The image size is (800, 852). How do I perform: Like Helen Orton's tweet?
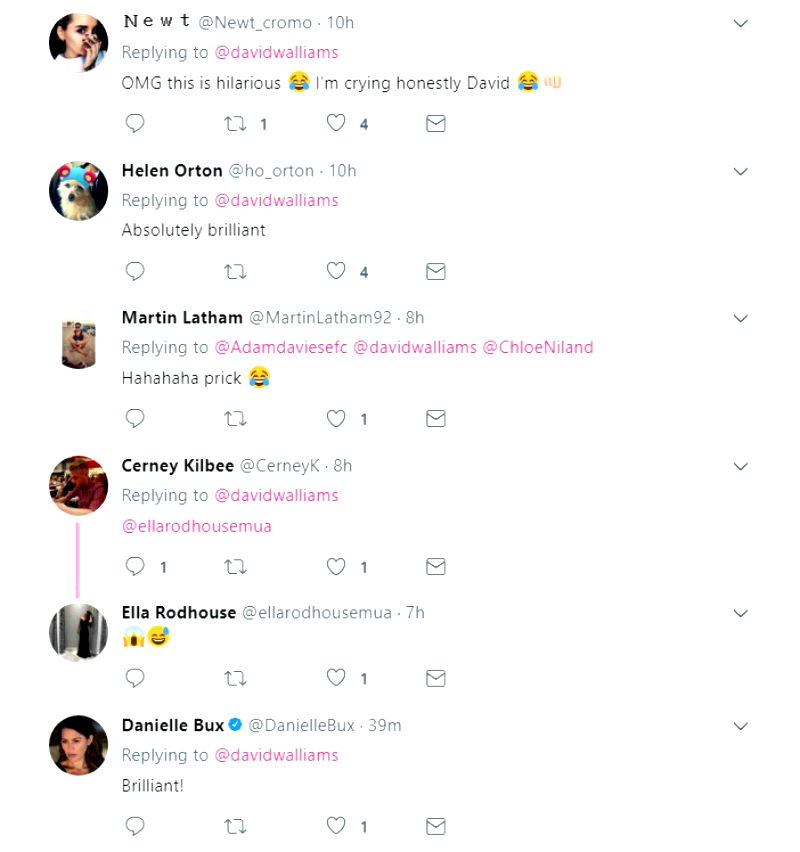tap(337, 272)
